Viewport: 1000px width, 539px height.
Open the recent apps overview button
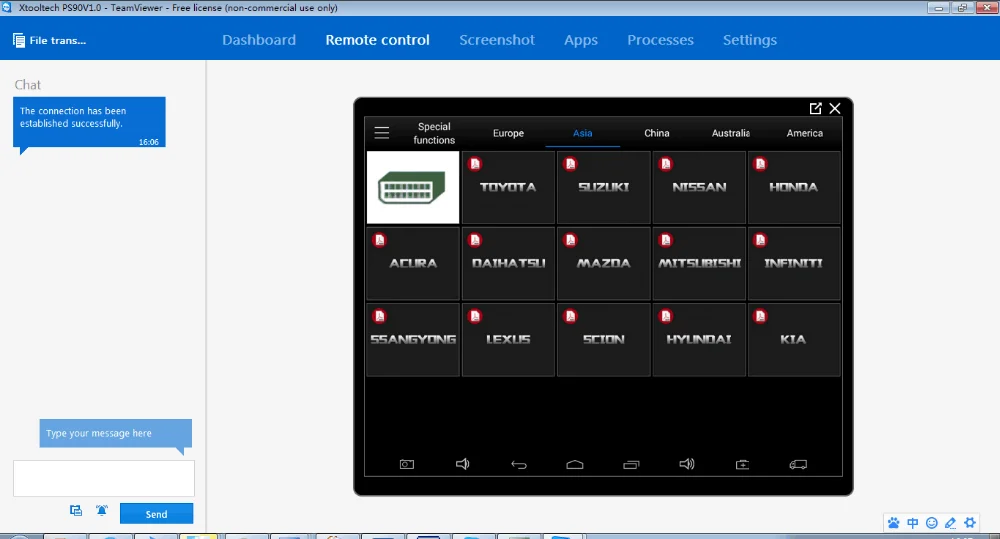631,464
